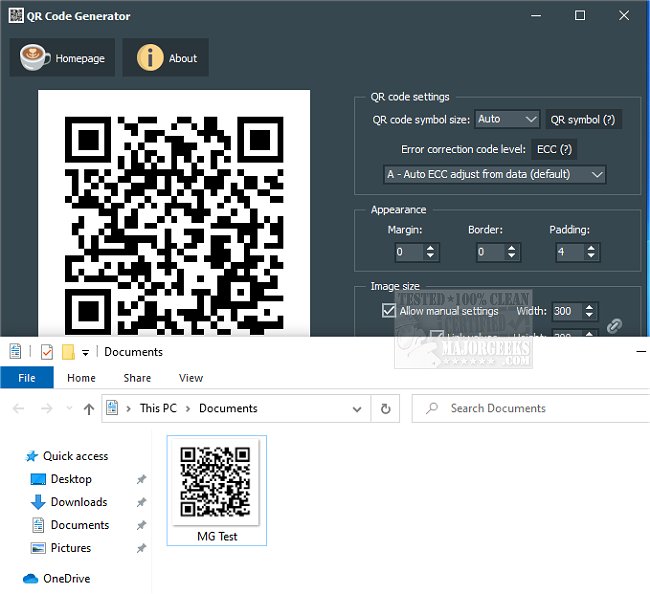
Task: Click the pin icon next to Documents
Action: tap(141, 525)
